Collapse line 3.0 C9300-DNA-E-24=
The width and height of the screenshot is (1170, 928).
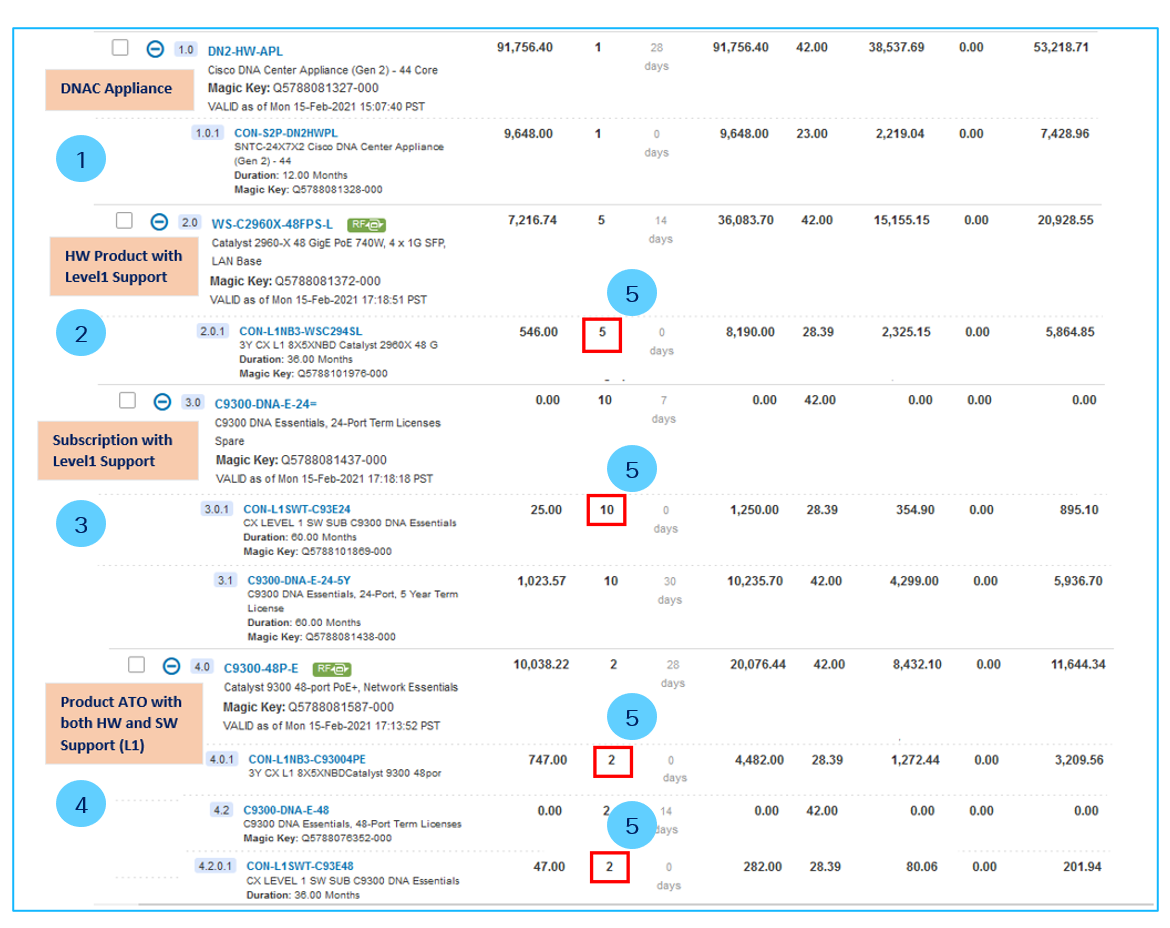tap(162, 402)
